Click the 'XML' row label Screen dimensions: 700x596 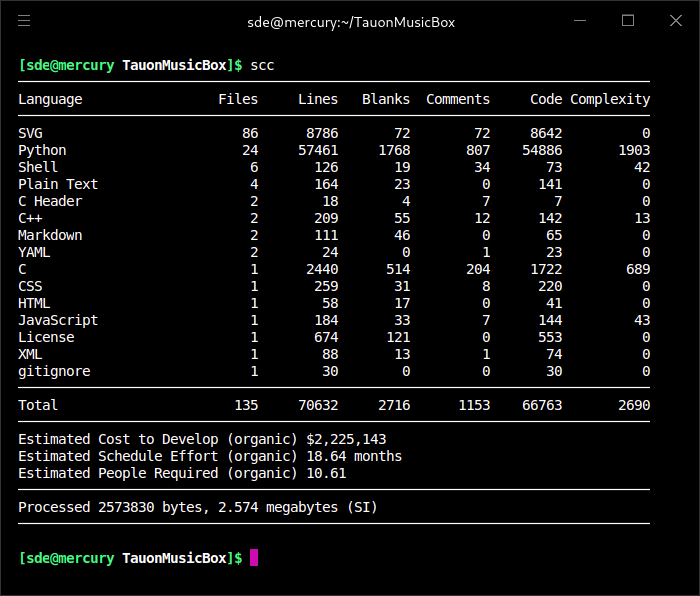[30, 354]
